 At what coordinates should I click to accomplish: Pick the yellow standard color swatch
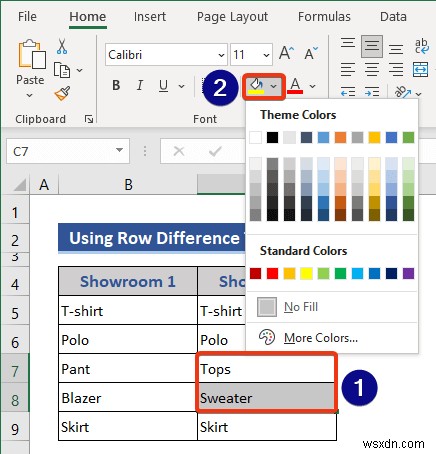306,273
